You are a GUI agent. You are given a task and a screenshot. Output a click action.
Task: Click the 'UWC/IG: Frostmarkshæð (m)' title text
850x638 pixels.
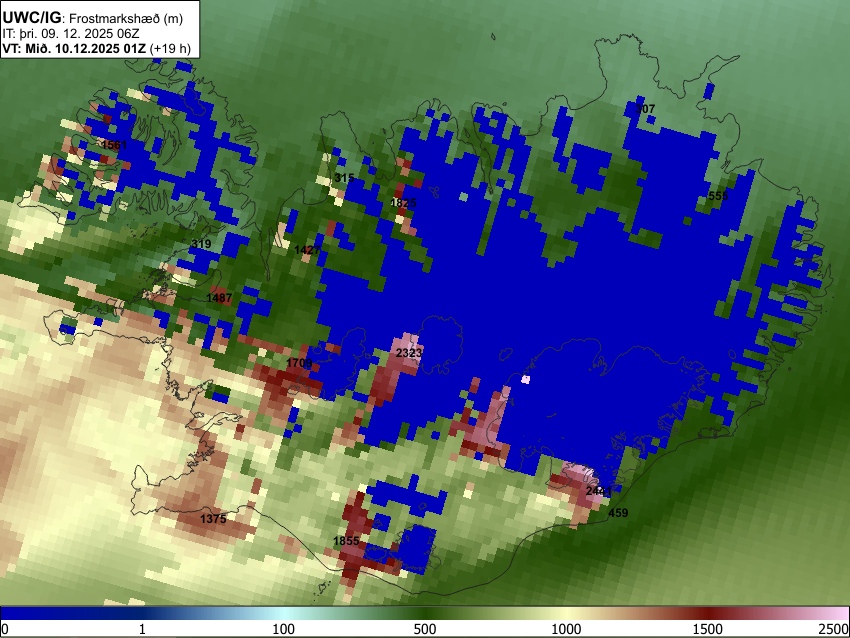pyautogui.click(x=92, y=18)
